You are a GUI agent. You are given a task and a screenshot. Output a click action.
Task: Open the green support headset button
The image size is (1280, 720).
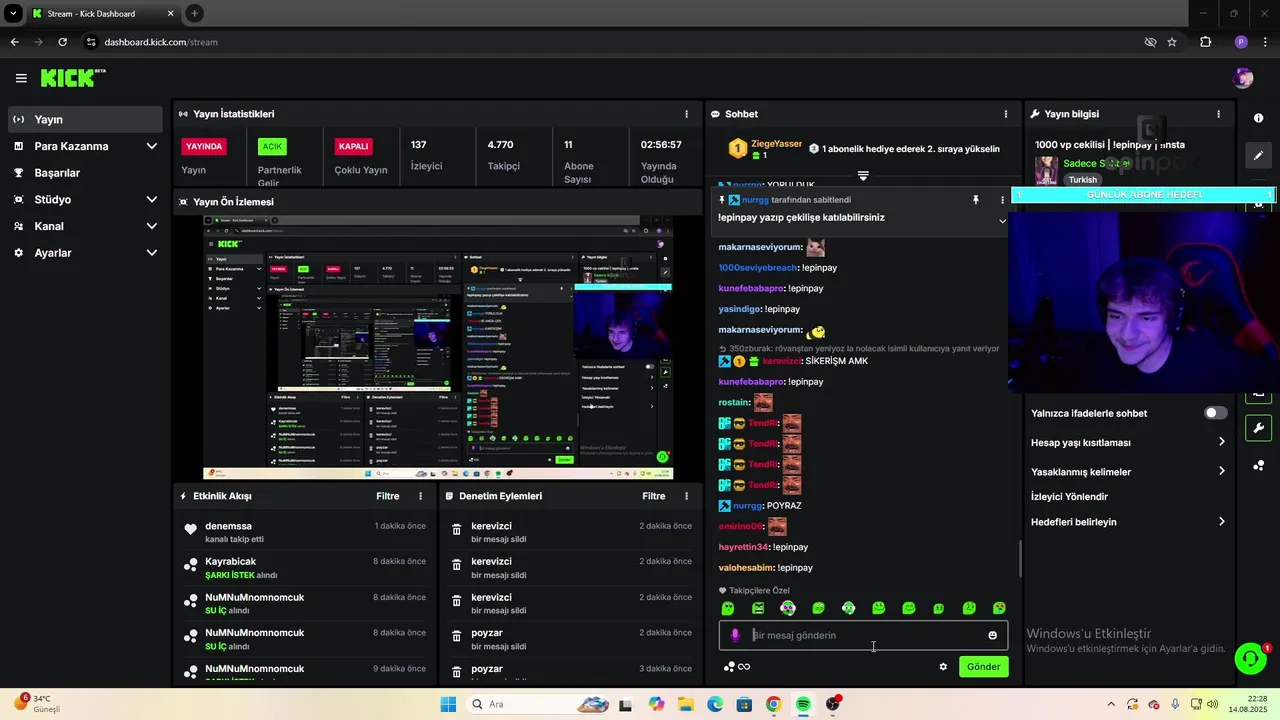(1250, 658)
